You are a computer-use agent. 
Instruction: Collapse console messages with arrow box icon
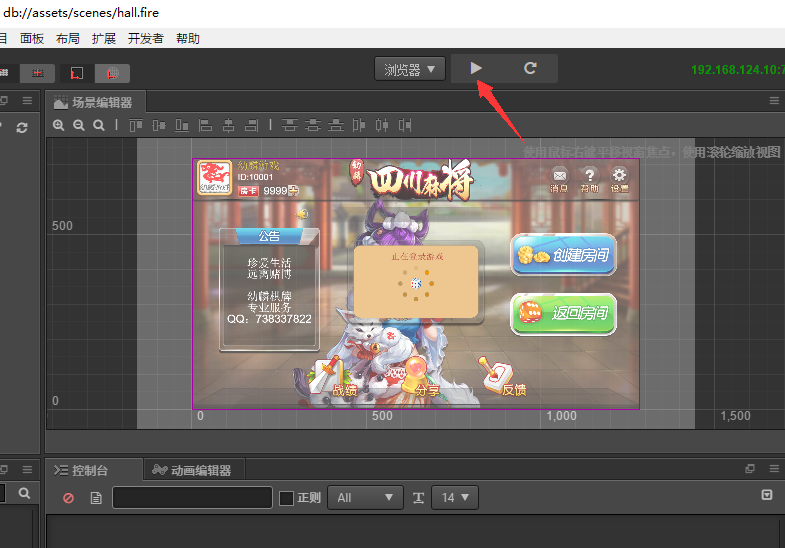tap(766, 494)
